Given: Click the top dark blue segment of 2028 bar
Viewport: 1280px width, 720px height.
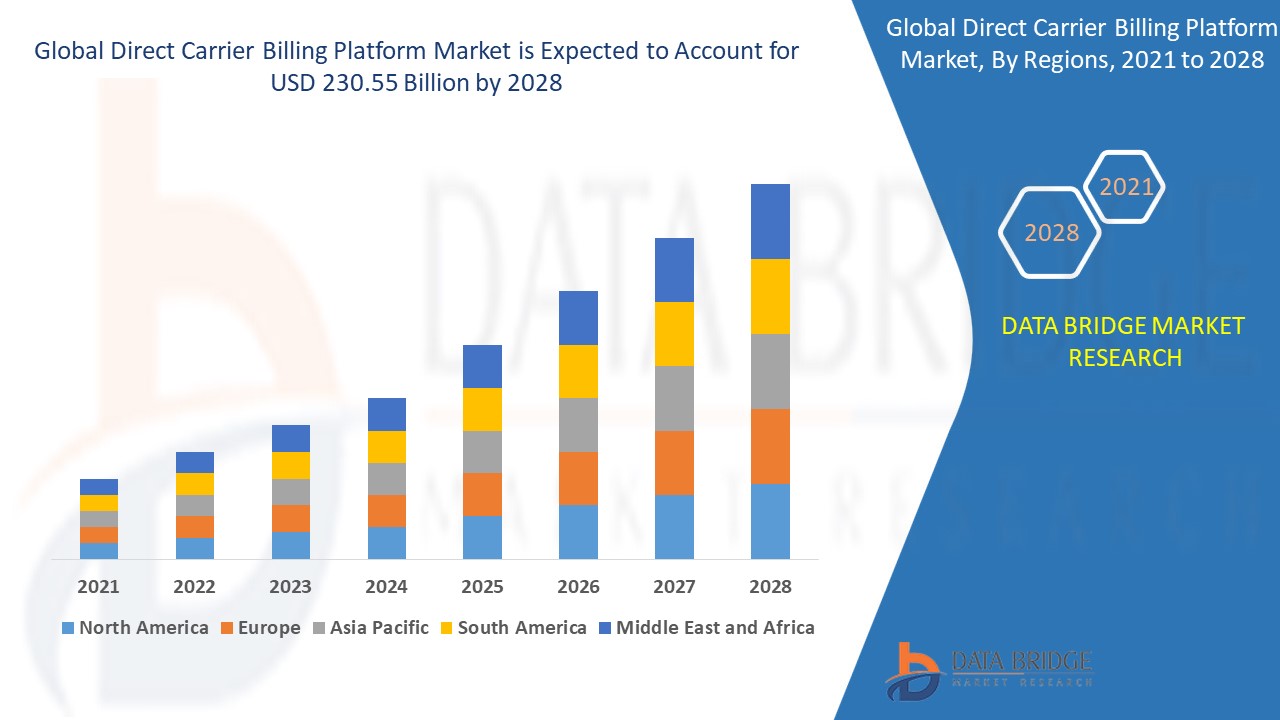Looking at the screenshot, I should [770, 221].
